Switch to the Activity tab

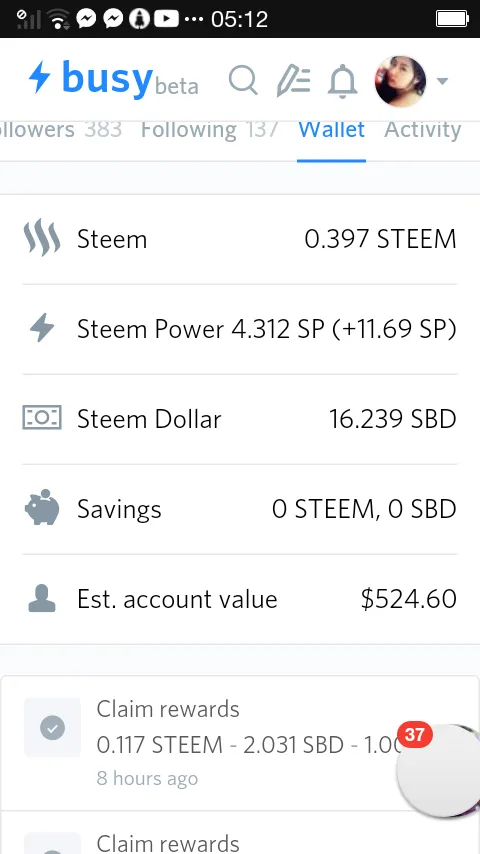tap(423, 130)
